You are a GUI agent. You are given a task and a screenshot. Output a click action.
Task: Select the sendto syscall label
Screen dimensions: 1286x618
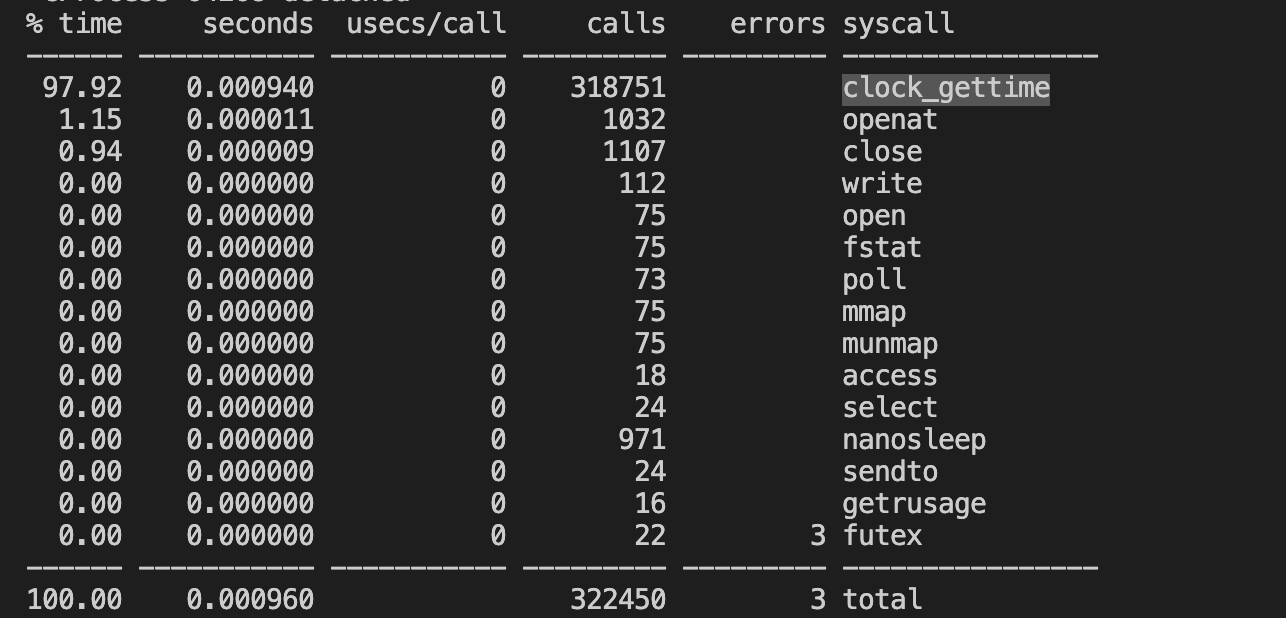[x=890, y=472]
